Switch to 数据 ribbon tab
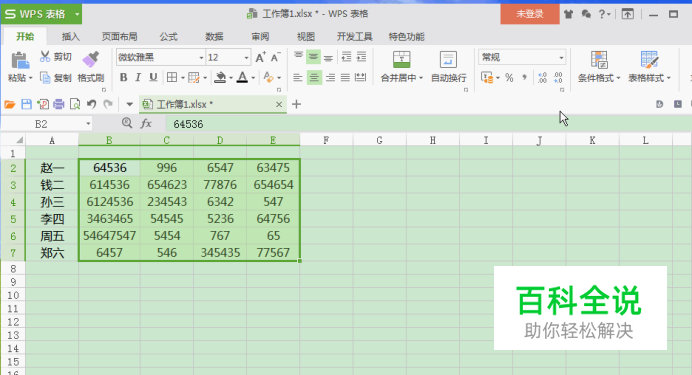 coord(214,37)
